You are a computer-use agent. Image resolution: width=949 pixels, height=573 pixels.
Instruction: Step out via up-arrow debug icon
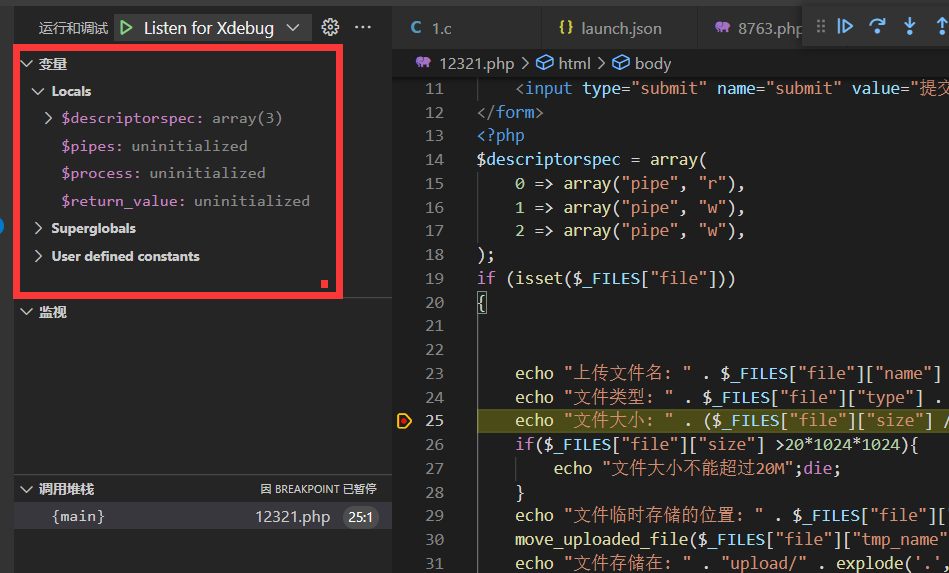(x=942, y=26)
